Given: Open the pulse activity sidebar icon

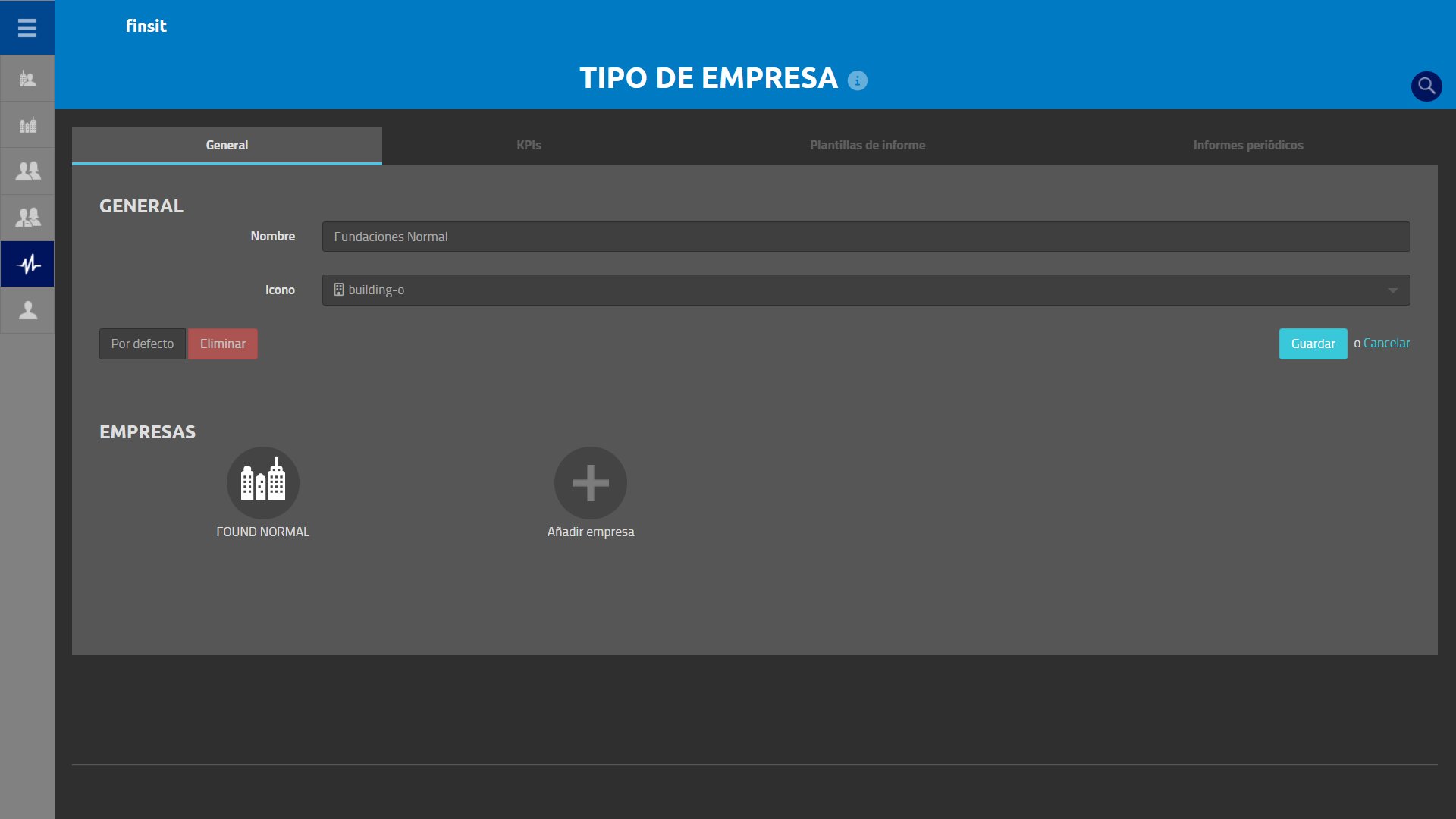Looking at the screenshot, I should 27,264.
